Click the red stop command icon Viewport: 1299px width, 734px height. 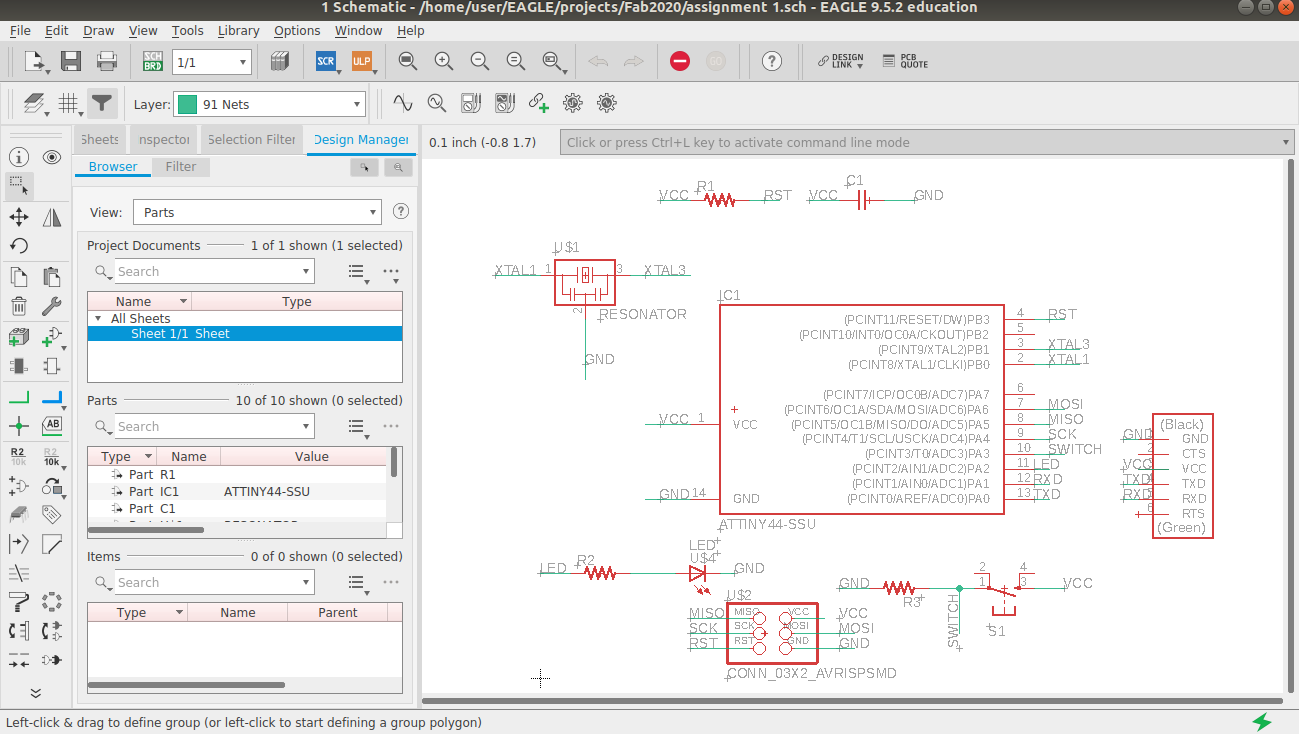[x=680, y=61]
